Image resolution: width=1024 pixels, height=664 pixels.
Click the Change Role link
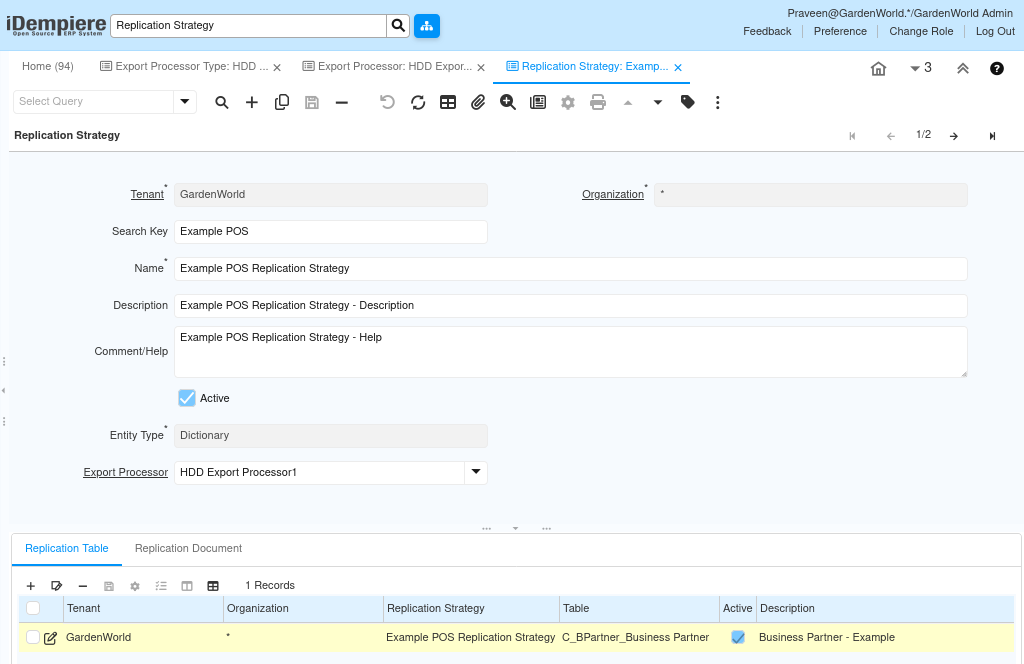click(921, 31)
